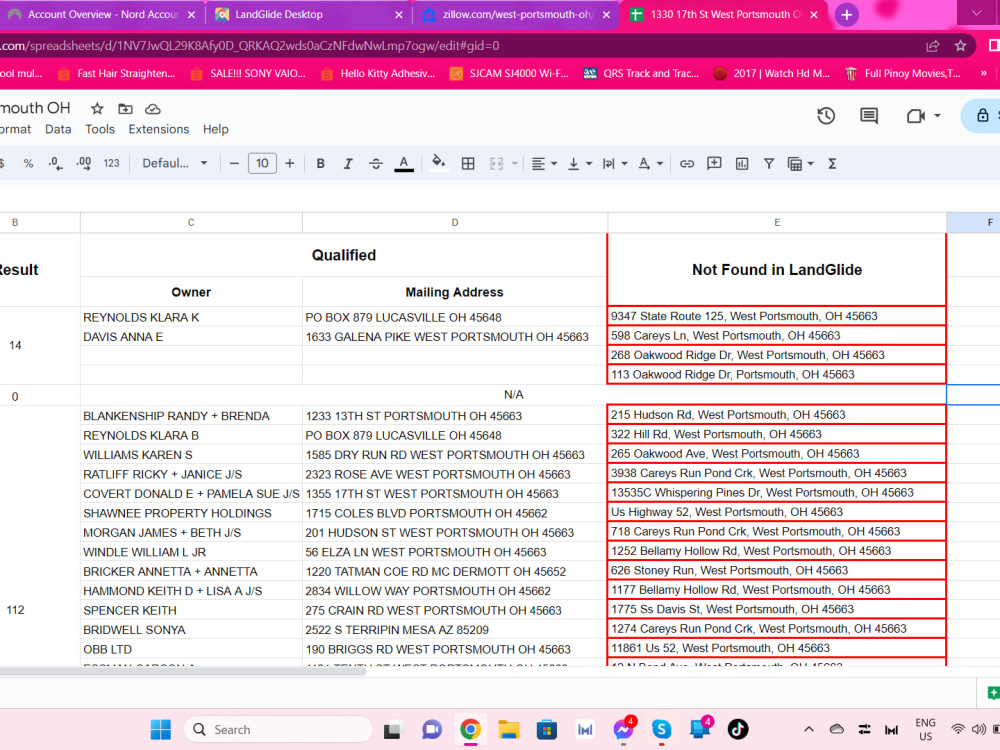The width and height of the screenshot is (1000, 750).
Task: Click the font size field
Action: click(x=262, y=163)
